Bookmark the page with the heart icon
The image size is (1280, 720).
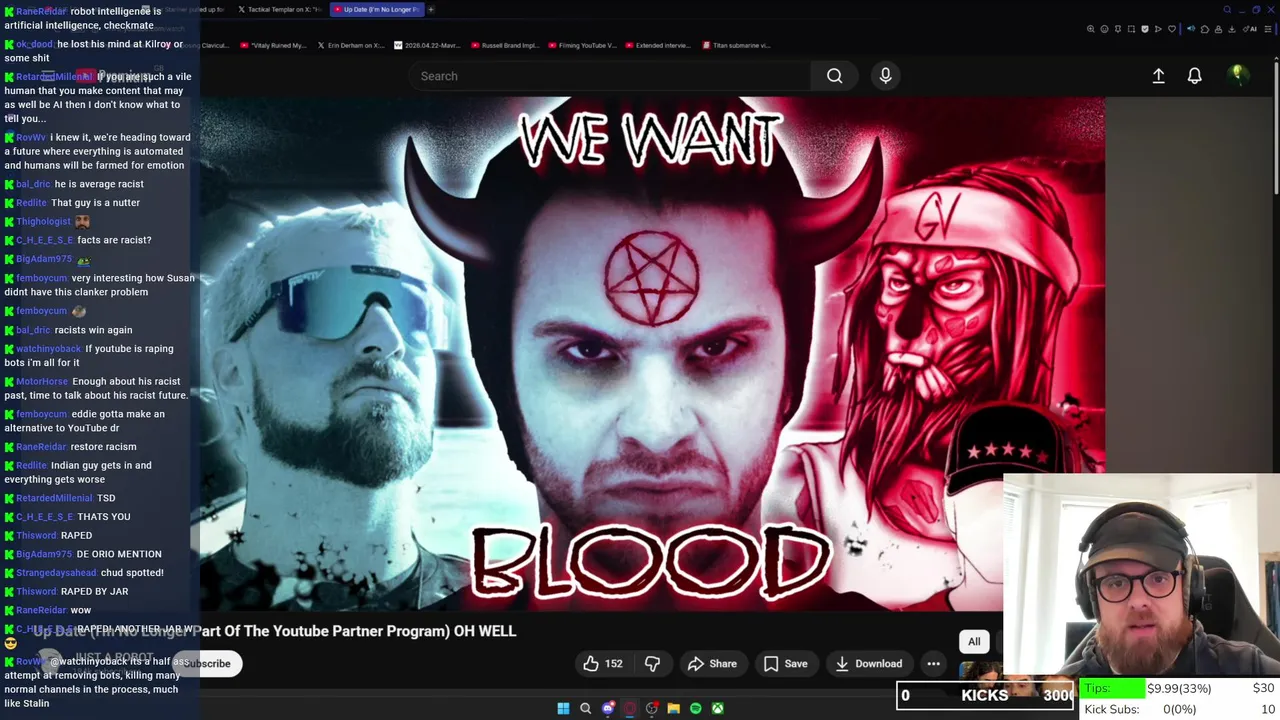coord(1172,29)
